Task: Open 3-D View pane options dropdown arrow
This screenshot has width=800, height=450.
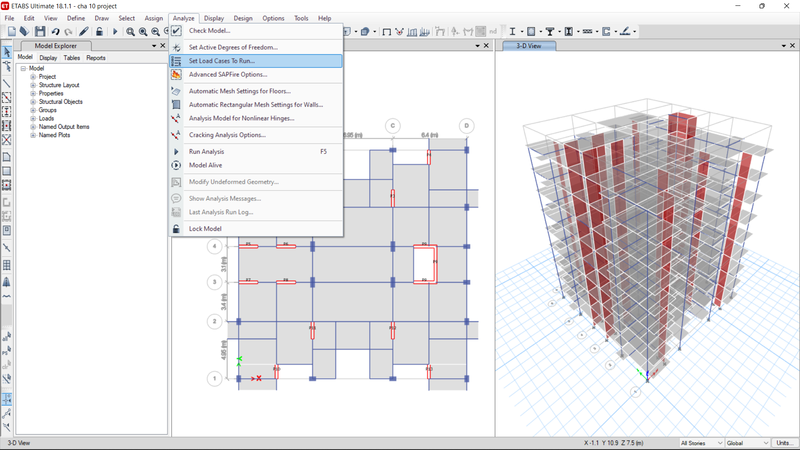Action: [784, 46]
